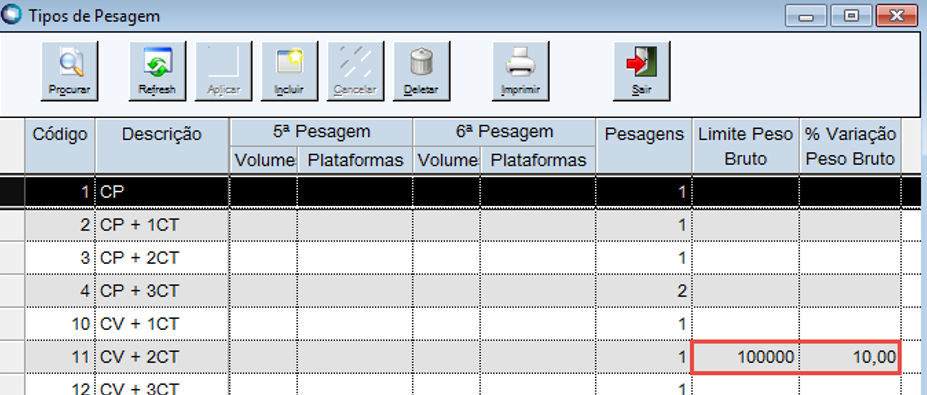Click the % Variação Peso Bruto header
927x395 pixels.
851,146
